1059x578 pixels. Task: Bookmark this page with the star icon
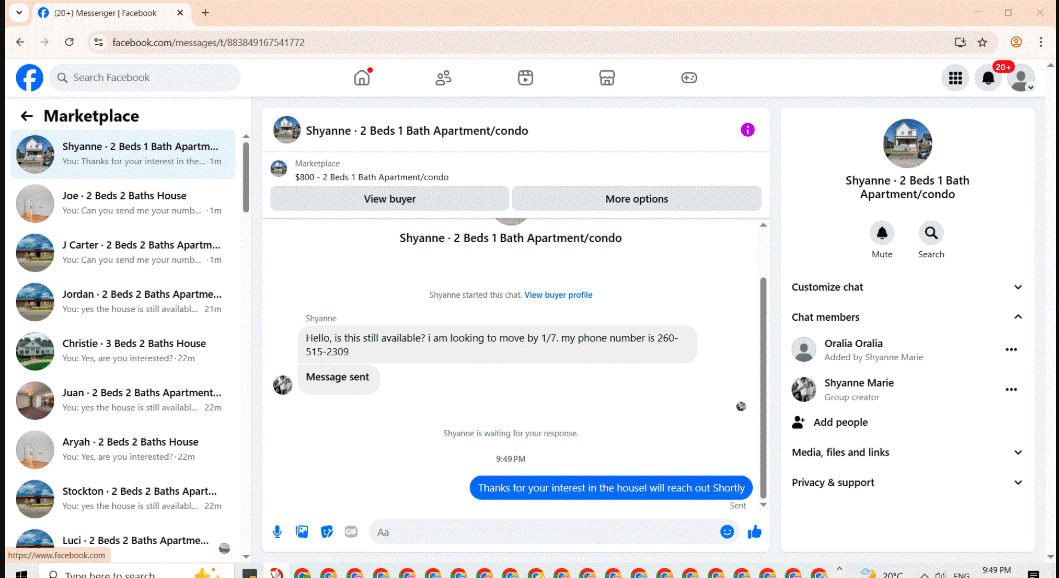coord(983,43)
